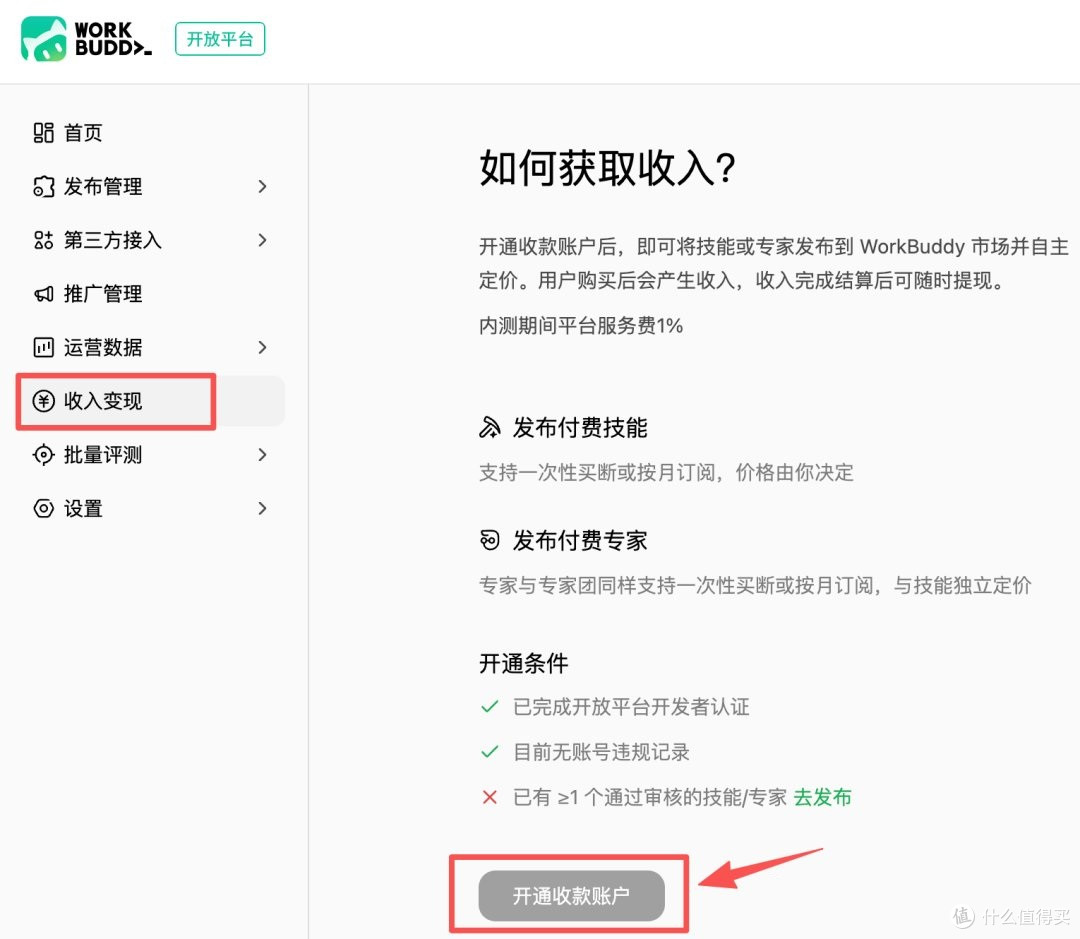Click the 如何获取收入? title
1080x939 pixels.
pyautogui.click(x=608, y=167)
